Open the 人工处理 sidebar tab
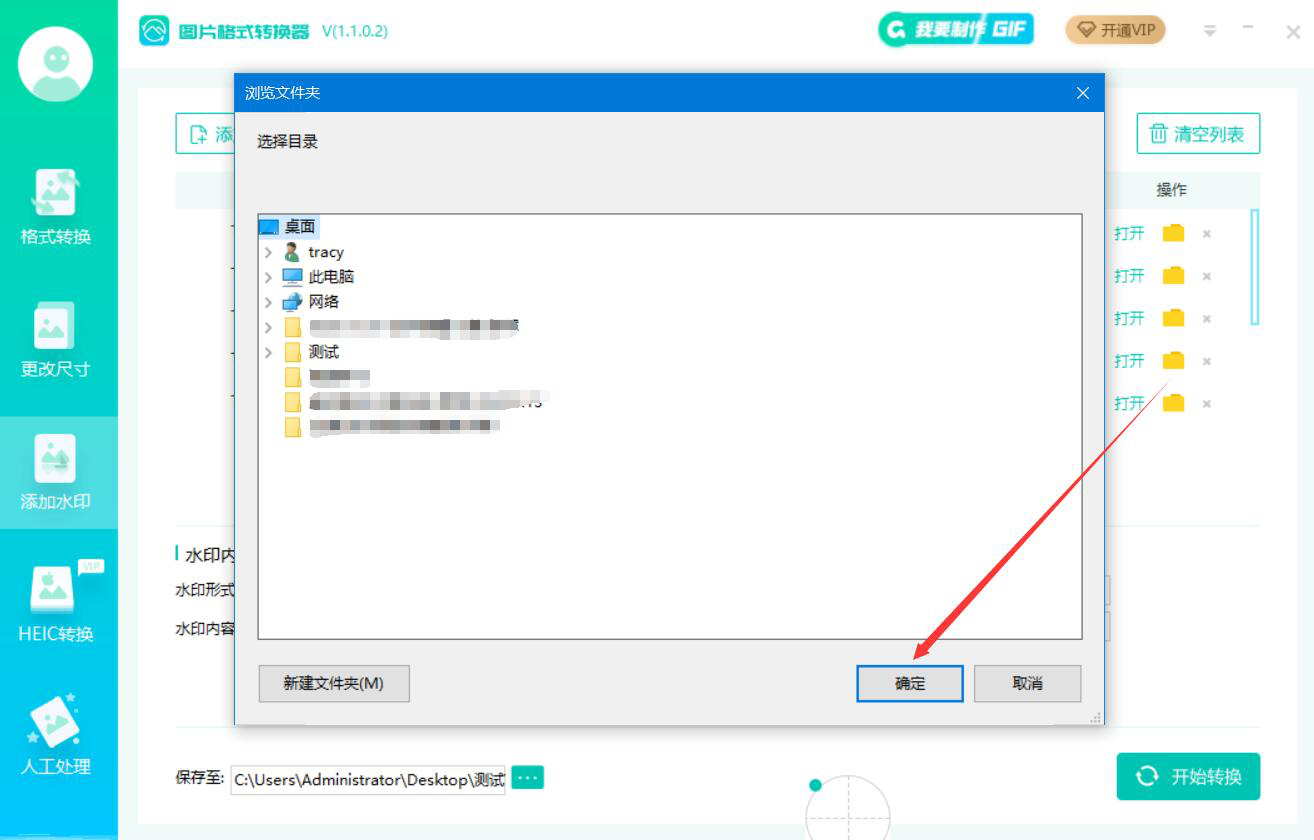Image resolution: width=1314 pixels, height=840 pixels. [56, 736]
